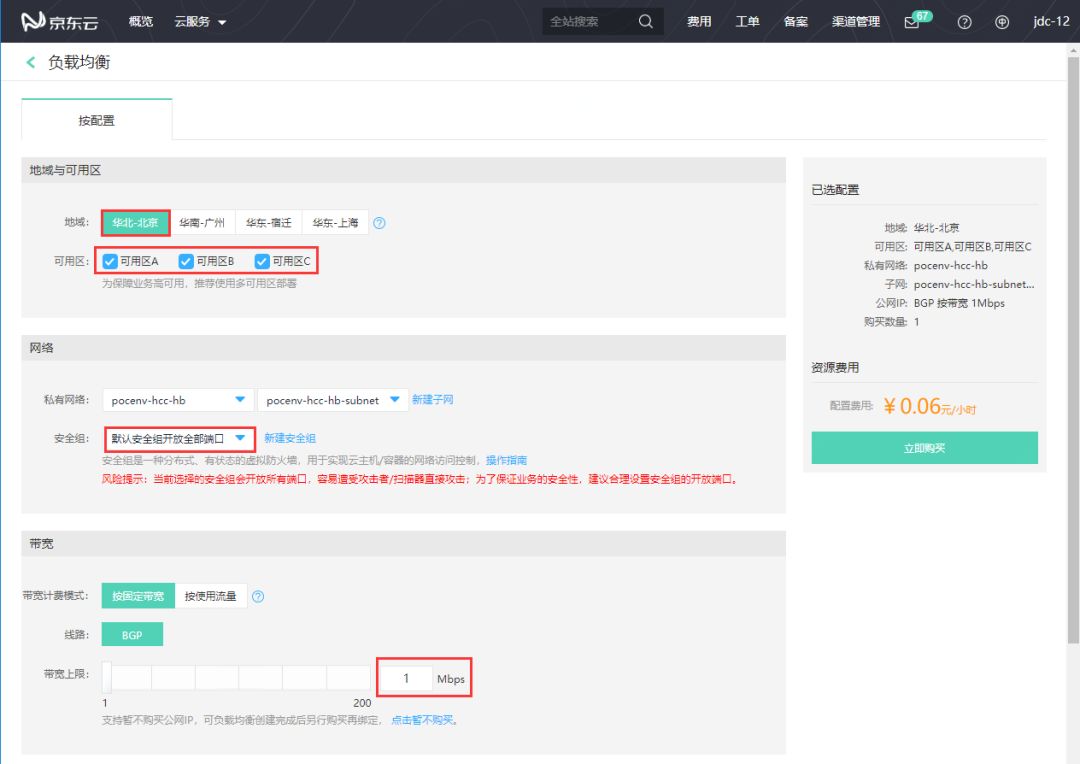Select the 华南-广州 region

[x=202, y=223]
